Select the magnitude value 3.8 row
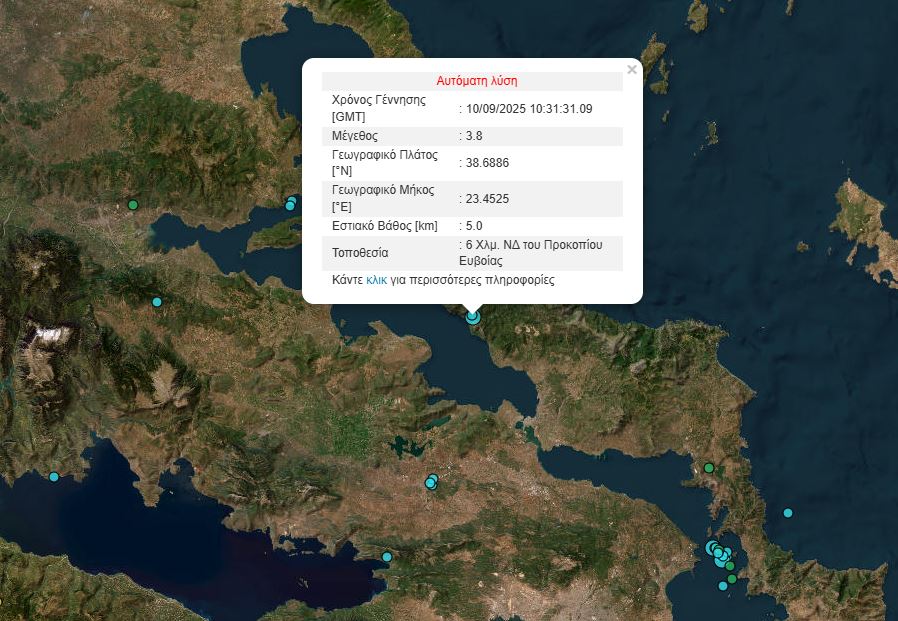 467,134
